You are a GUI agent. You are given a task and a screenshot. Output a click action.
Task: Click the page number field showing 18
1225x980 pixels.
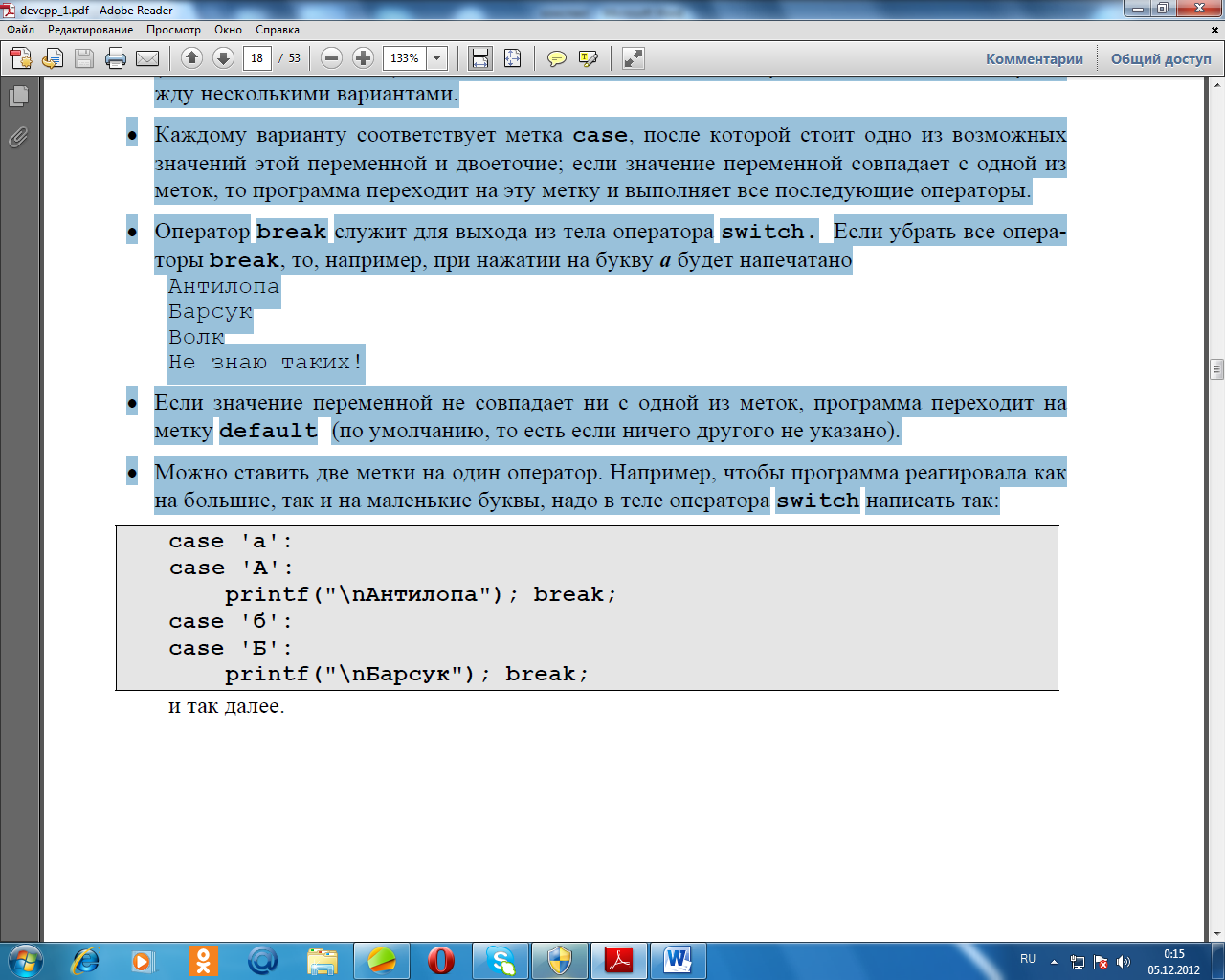coord(257,58)
